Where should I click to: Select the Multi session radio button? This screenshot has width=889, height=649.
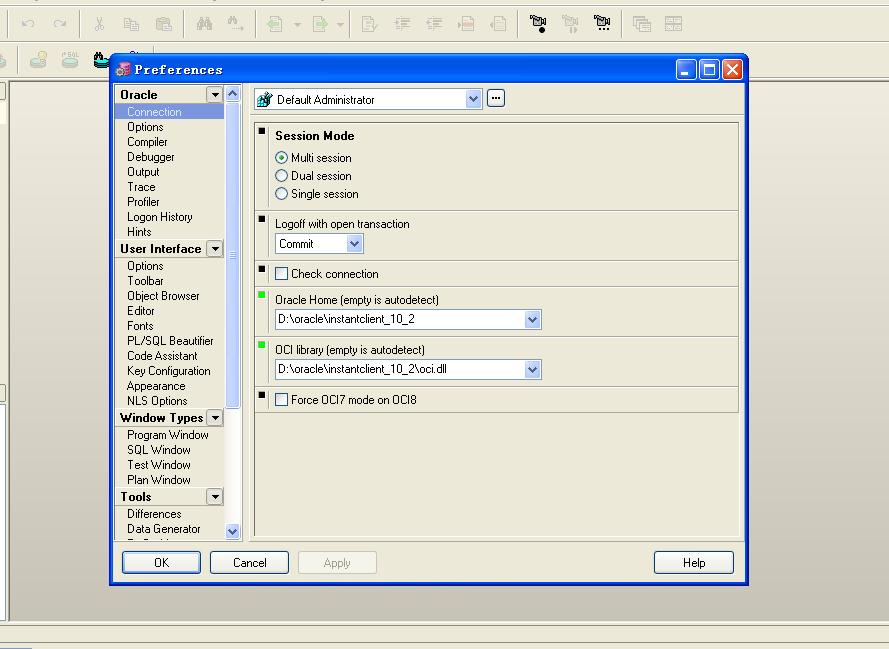(281, 158)
